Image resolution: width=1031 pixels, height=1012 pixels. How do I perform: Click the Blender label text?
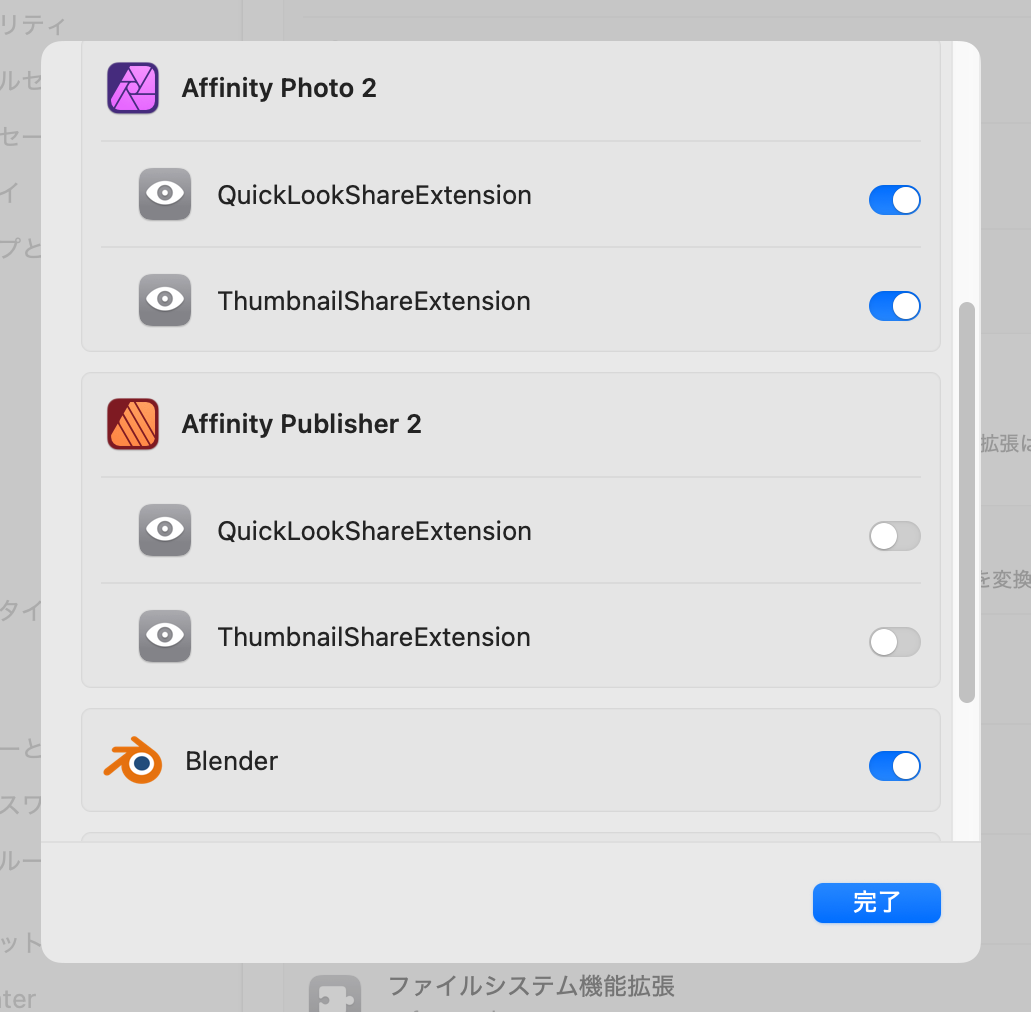coord(231,761)
